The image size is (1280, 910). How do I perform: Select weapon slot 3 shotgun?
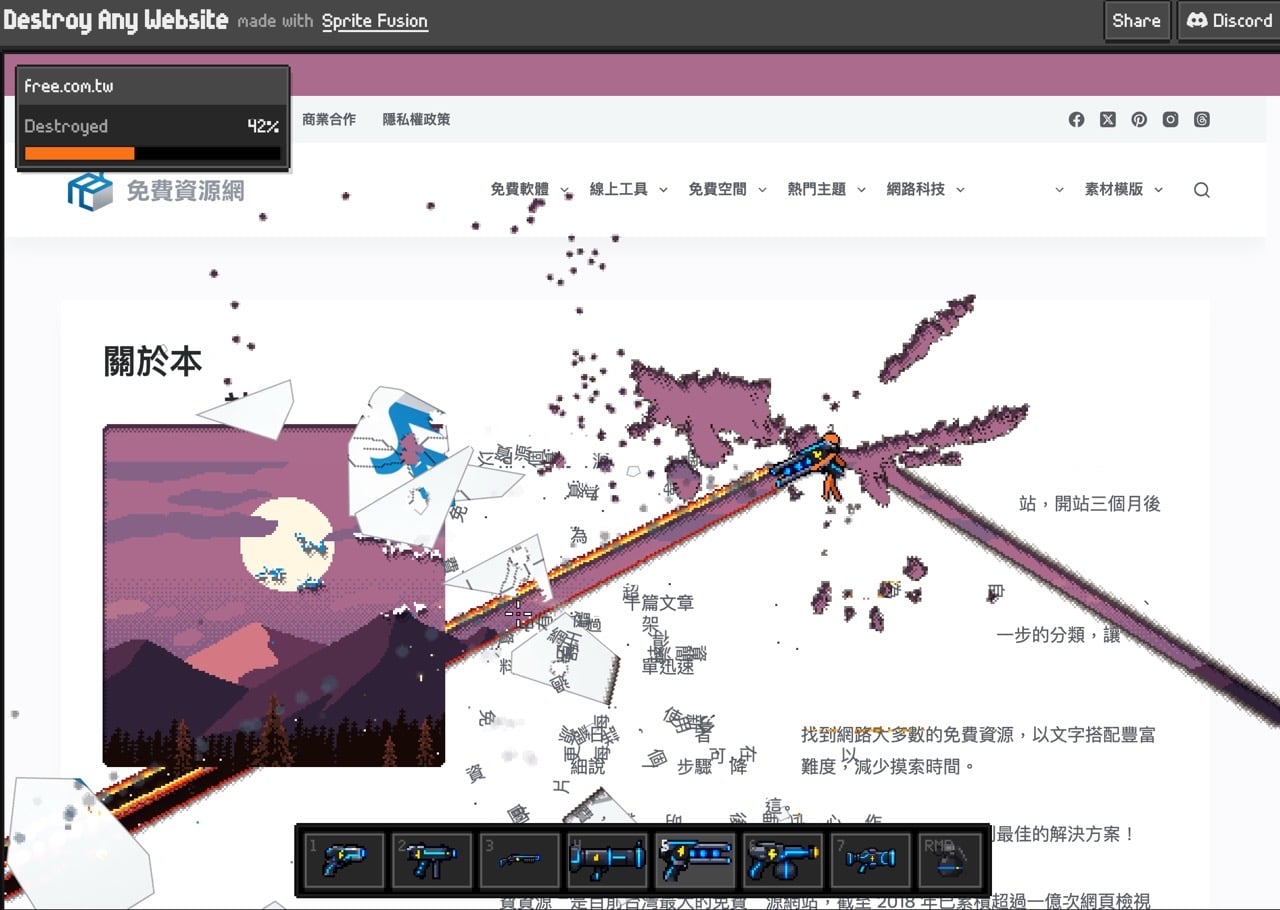tap(519, 860)
